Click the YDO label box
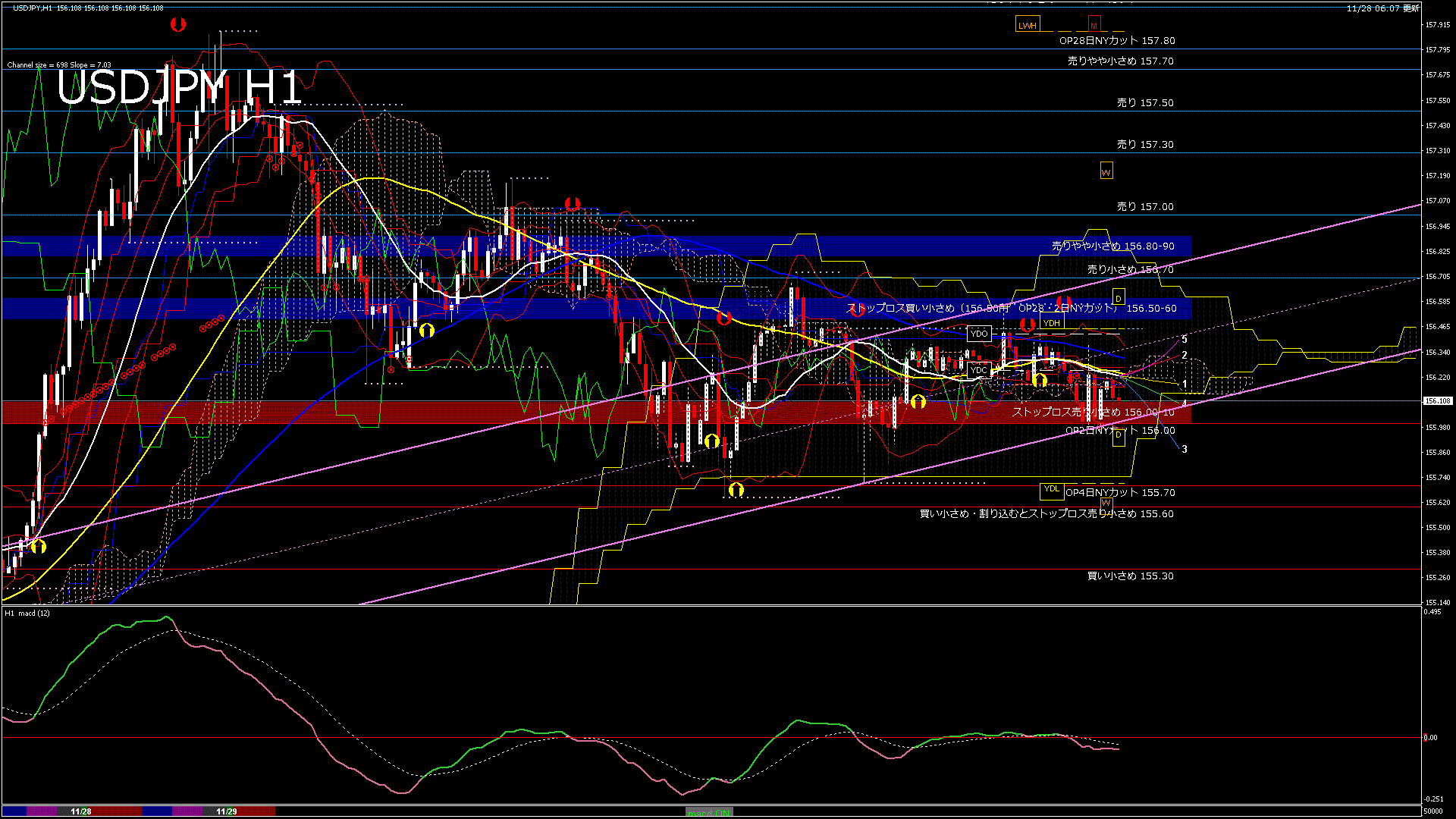Viewport: 1456px width, 819px height. pyautogui.click(x=979, y=333)
